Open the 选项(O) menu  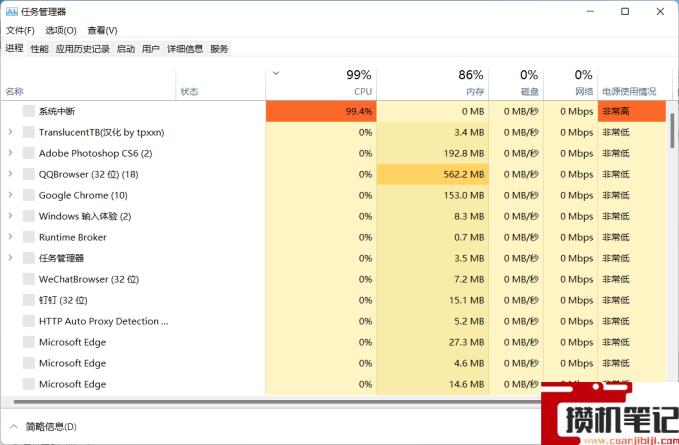61,30
